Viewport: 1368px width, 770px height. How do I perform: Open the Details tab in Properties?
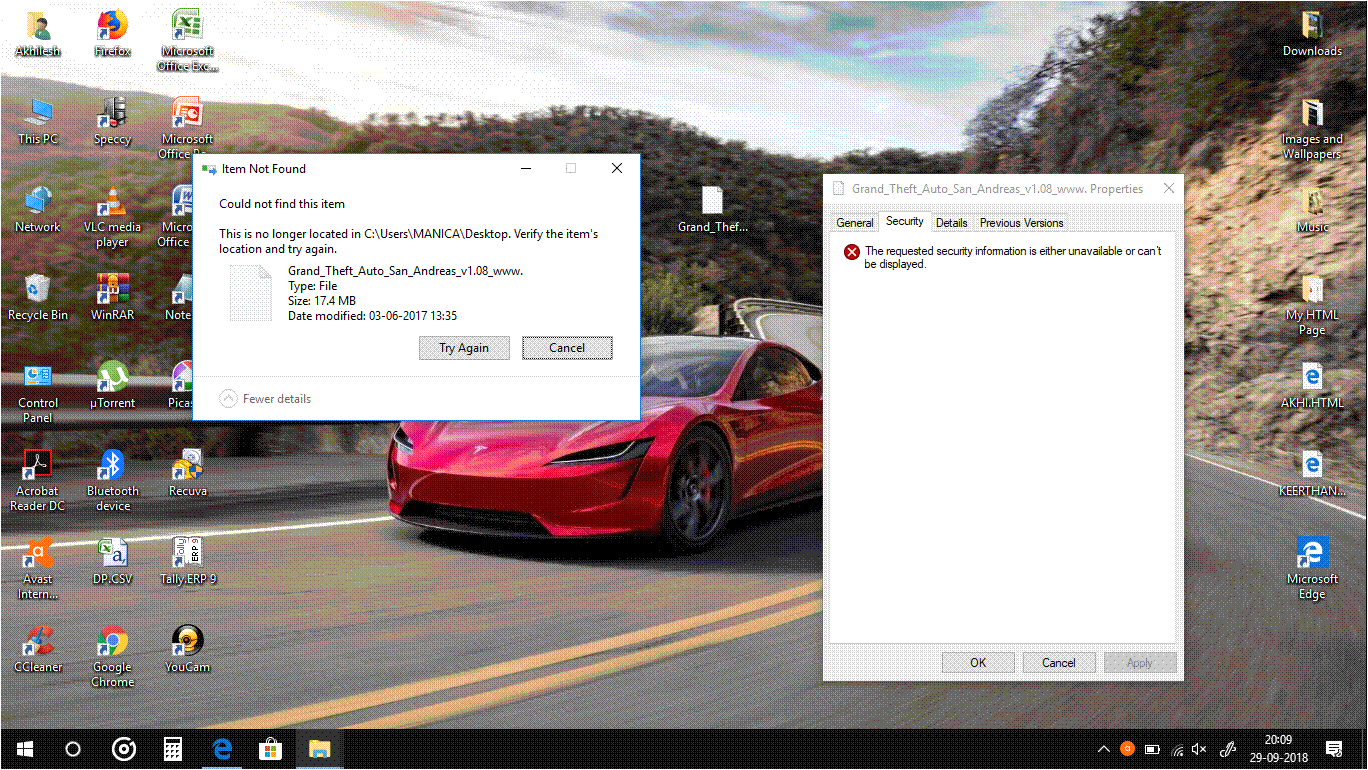[952, 223]
